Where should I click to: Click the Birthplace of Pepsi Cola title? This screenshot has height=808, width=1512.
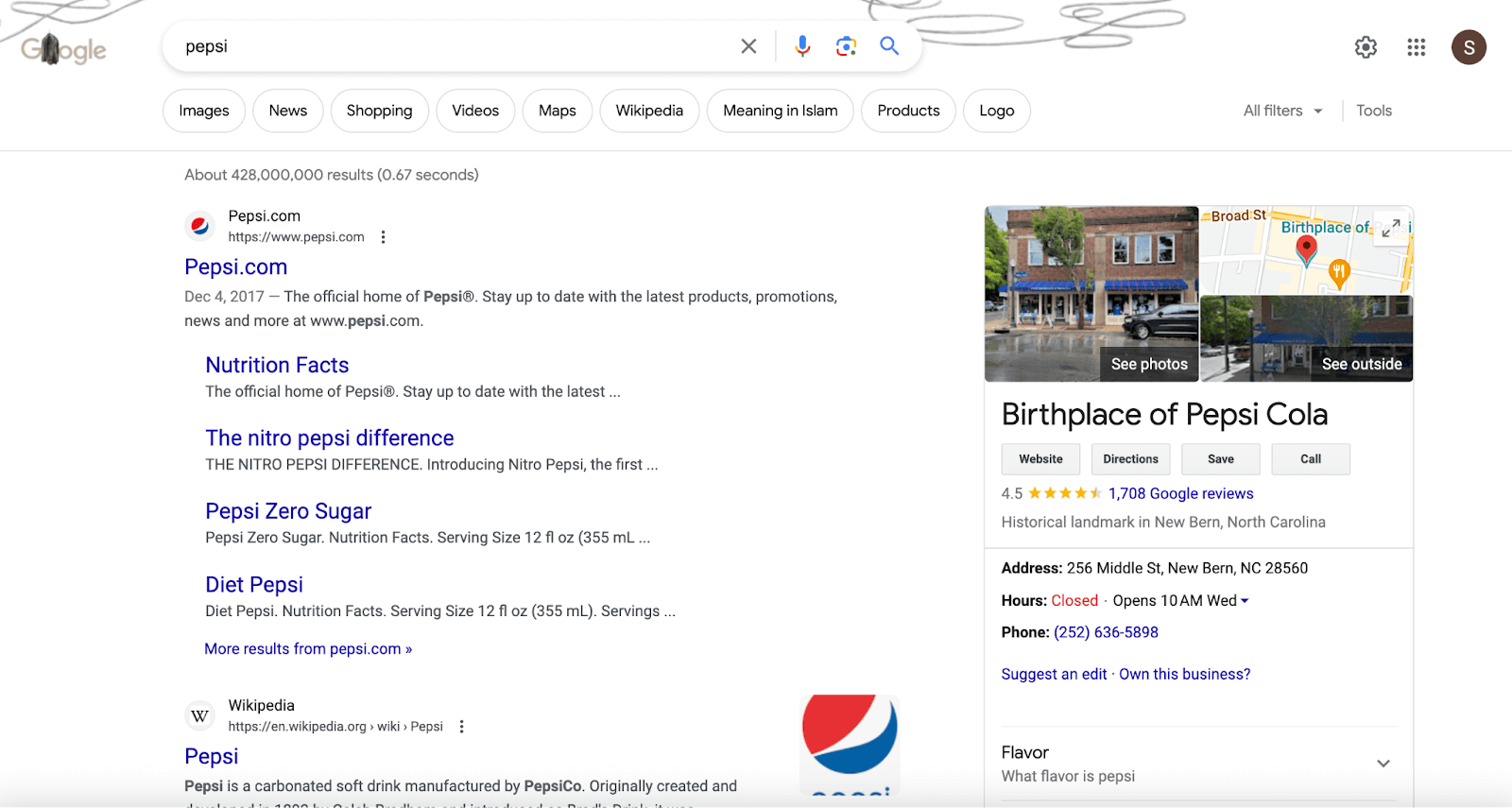[x=1164, y=414]
